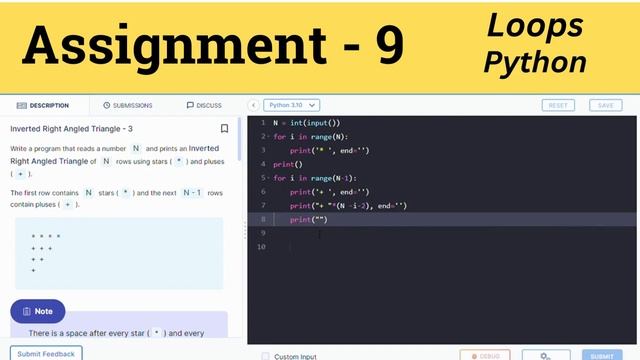The width and height of the screenshot is (640, 360).
Task: Click line 6 print statement
Action: [329, 192]
